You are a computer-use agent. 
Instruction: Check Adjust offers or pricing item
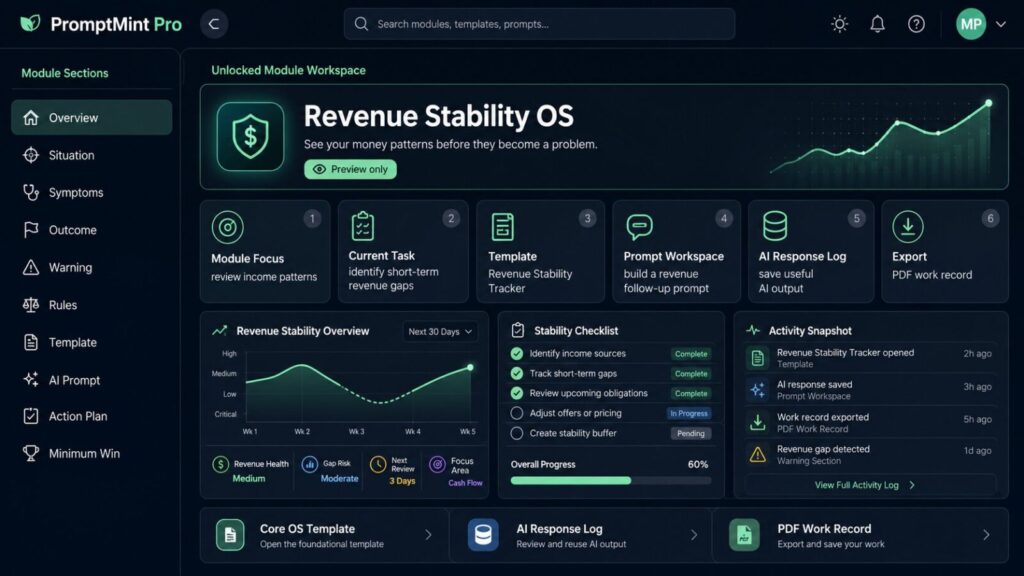(x=517, y=413)
